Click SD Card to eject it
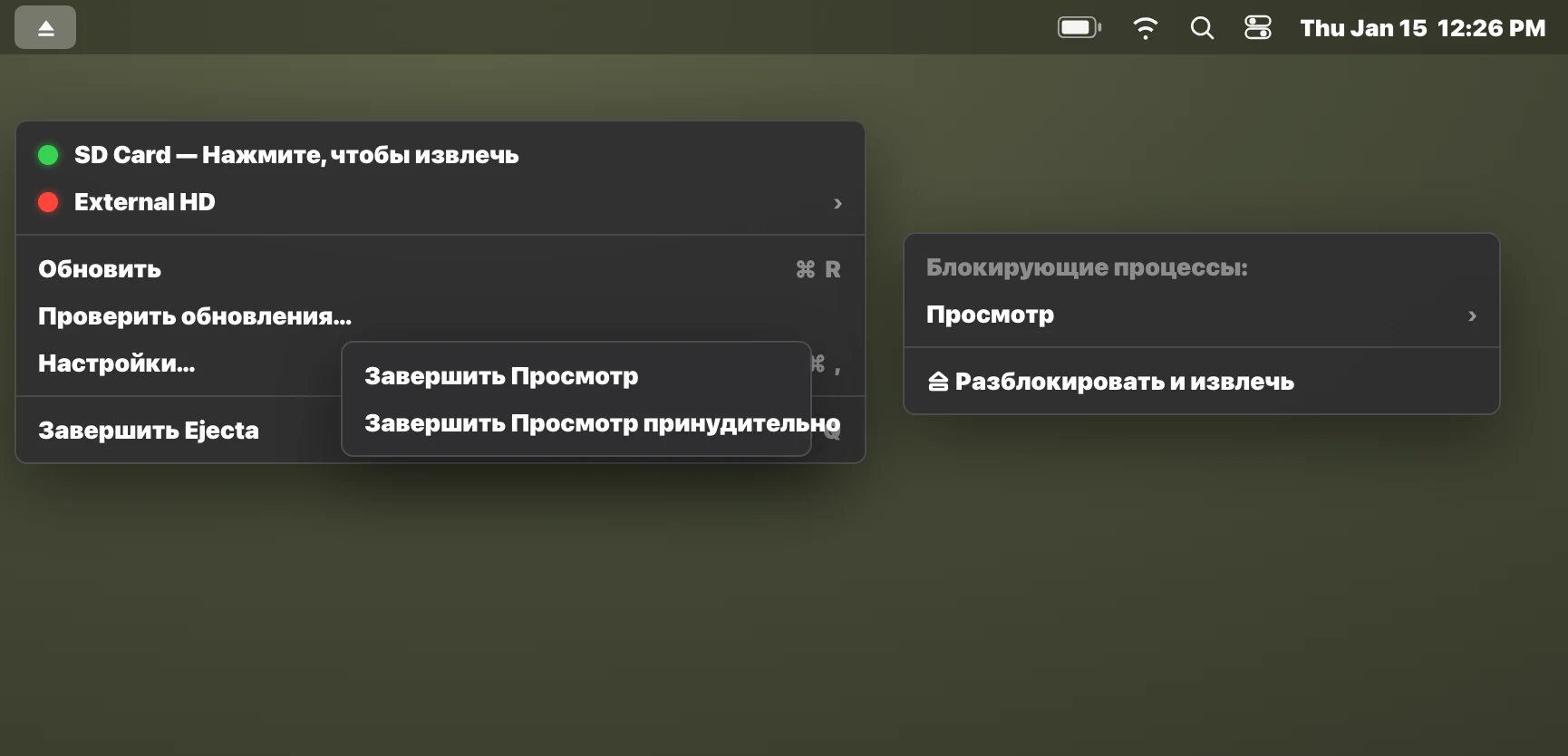Image resolution: width=1568 pixels, height=756 pixels. click(440, 155)
